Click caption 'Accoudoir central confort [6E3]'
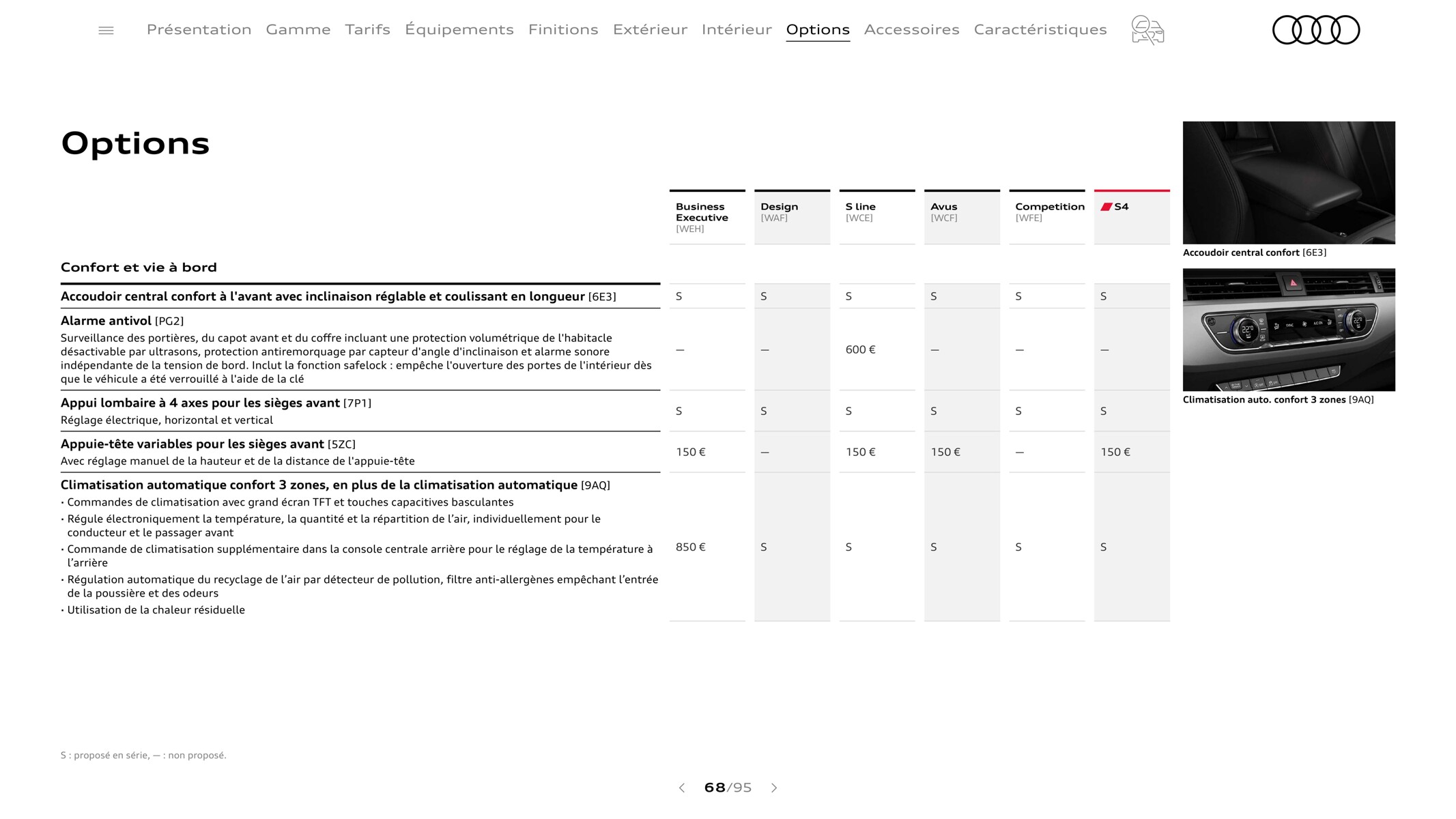1456x819 pixels. point(1255,253)
